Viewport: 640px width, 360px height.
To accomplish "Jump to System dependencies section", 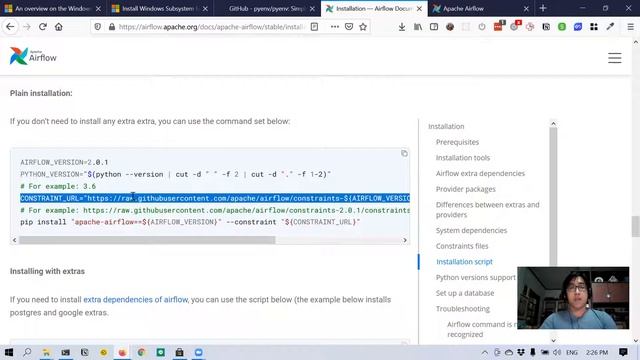I will [471, 230].
